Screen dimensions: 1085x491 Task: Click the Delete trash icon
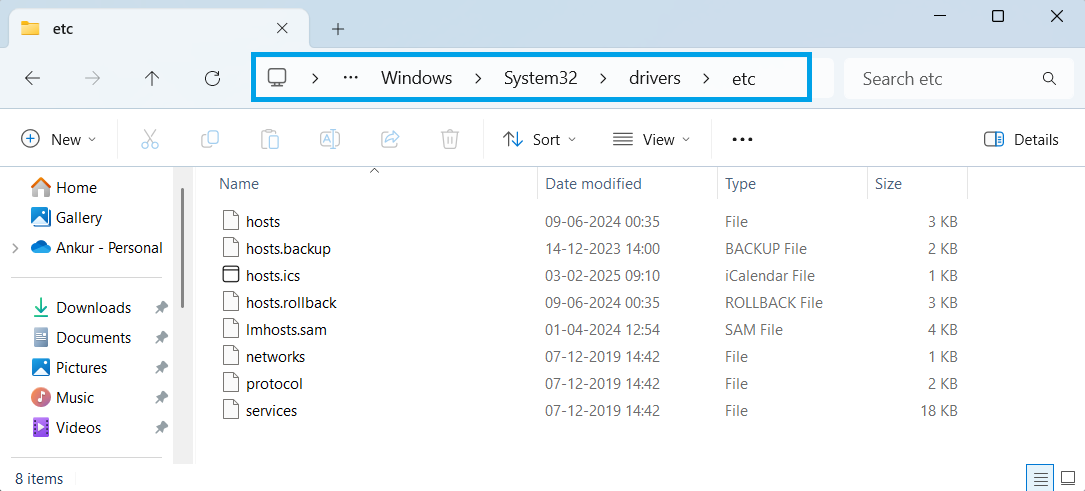click(x=450, y=140)
